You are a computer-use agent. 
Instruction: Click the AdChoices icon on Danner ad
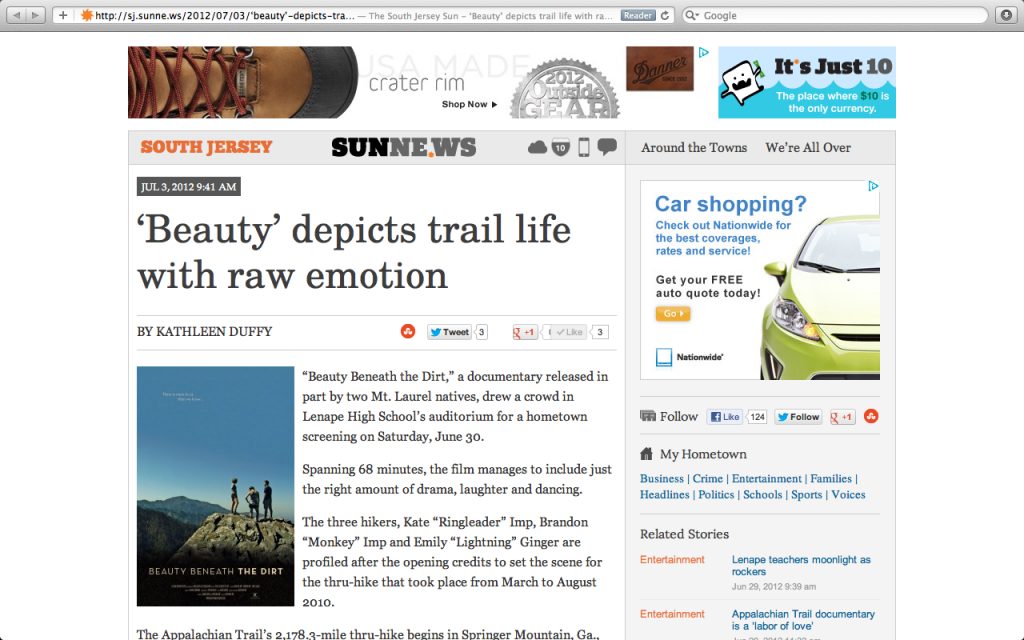click(703, 53)
